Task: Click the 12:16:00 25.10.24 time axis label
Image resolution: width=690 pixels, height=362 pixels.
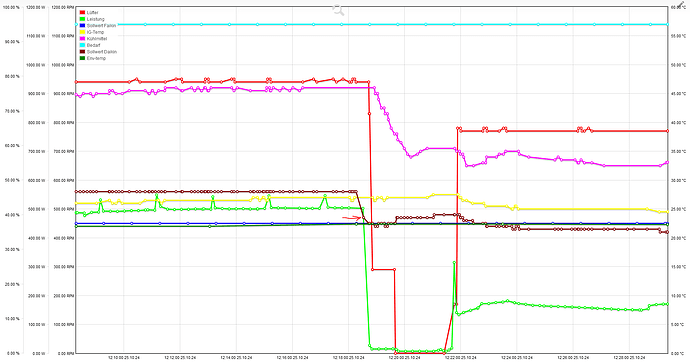Action: point(293,358)
